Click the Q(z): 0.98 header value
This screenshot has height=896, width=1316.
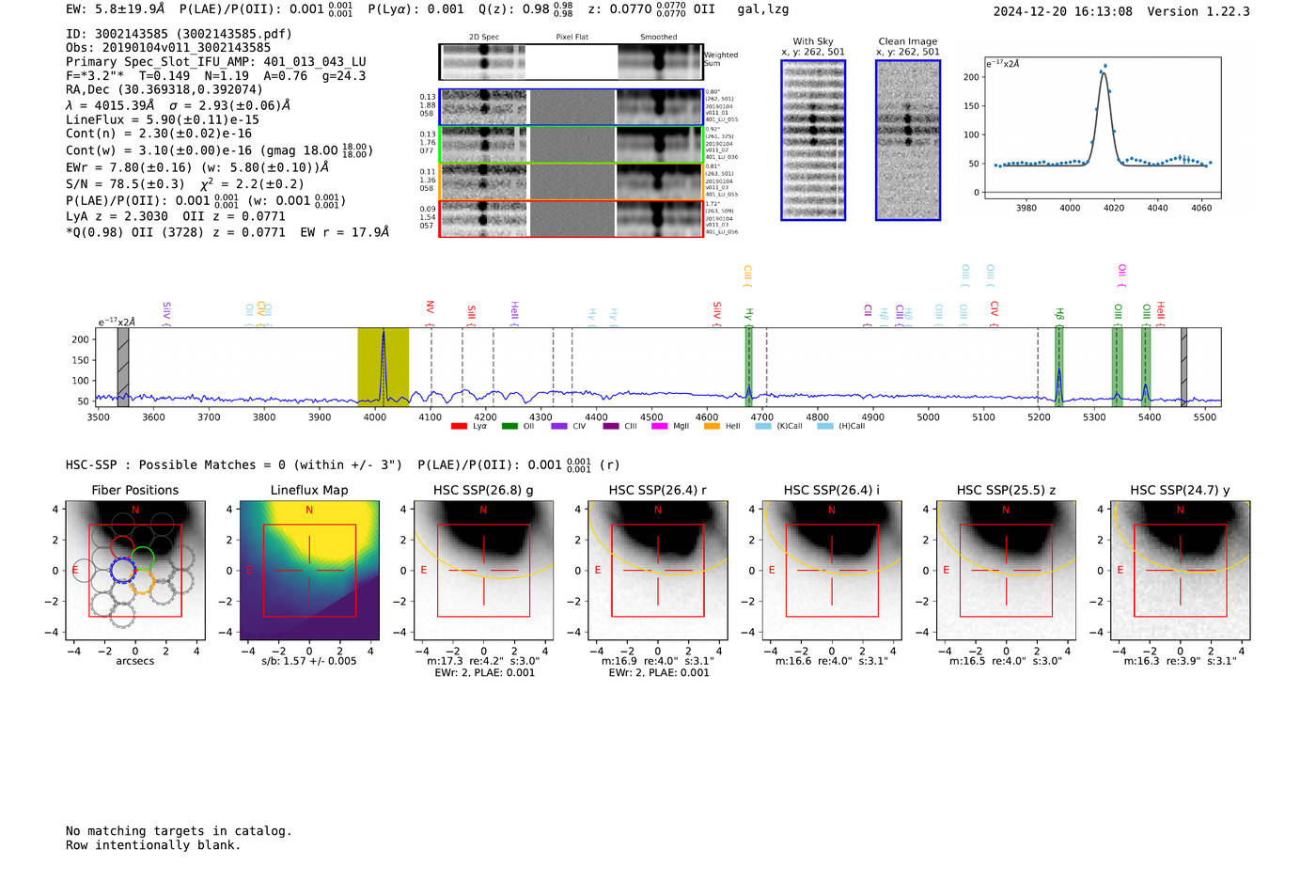525,9
